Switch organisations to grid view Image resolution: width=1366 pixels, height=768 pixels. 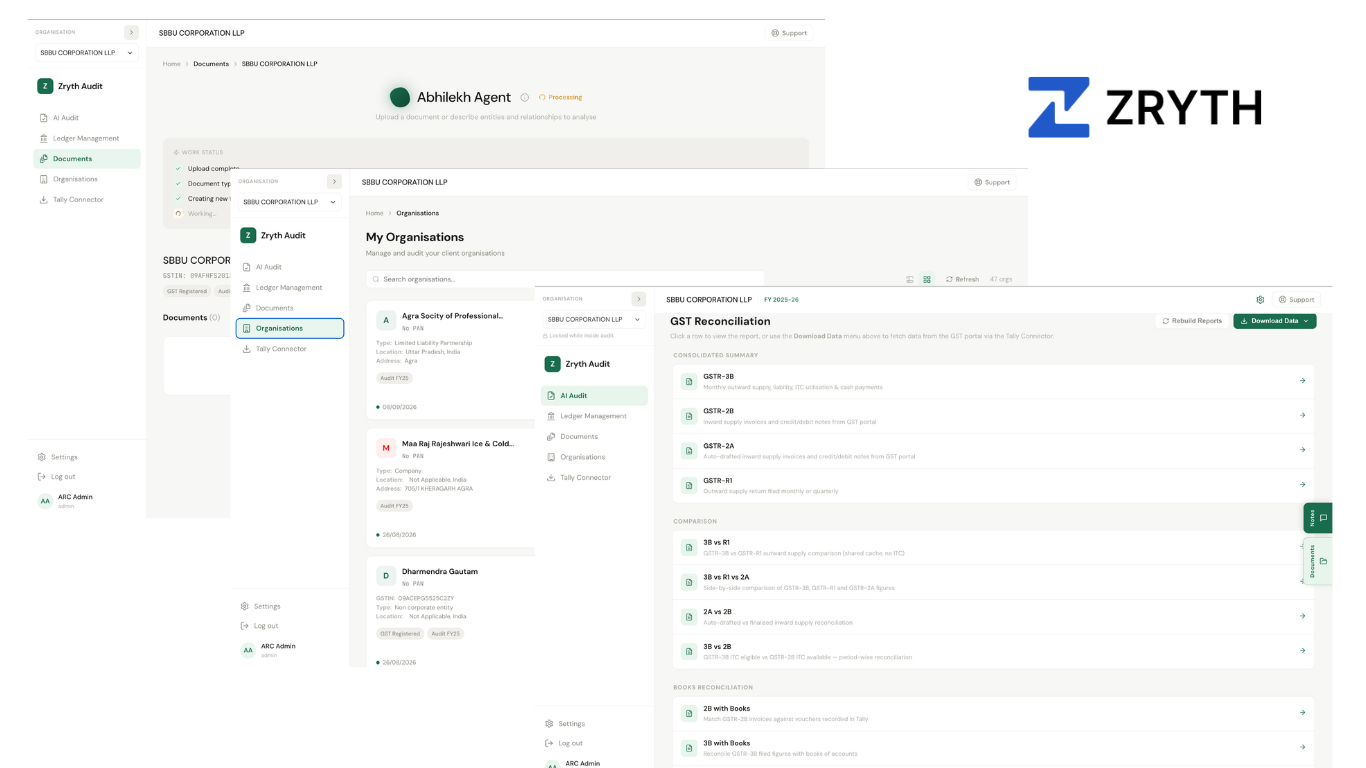click(x=927, y=280)
